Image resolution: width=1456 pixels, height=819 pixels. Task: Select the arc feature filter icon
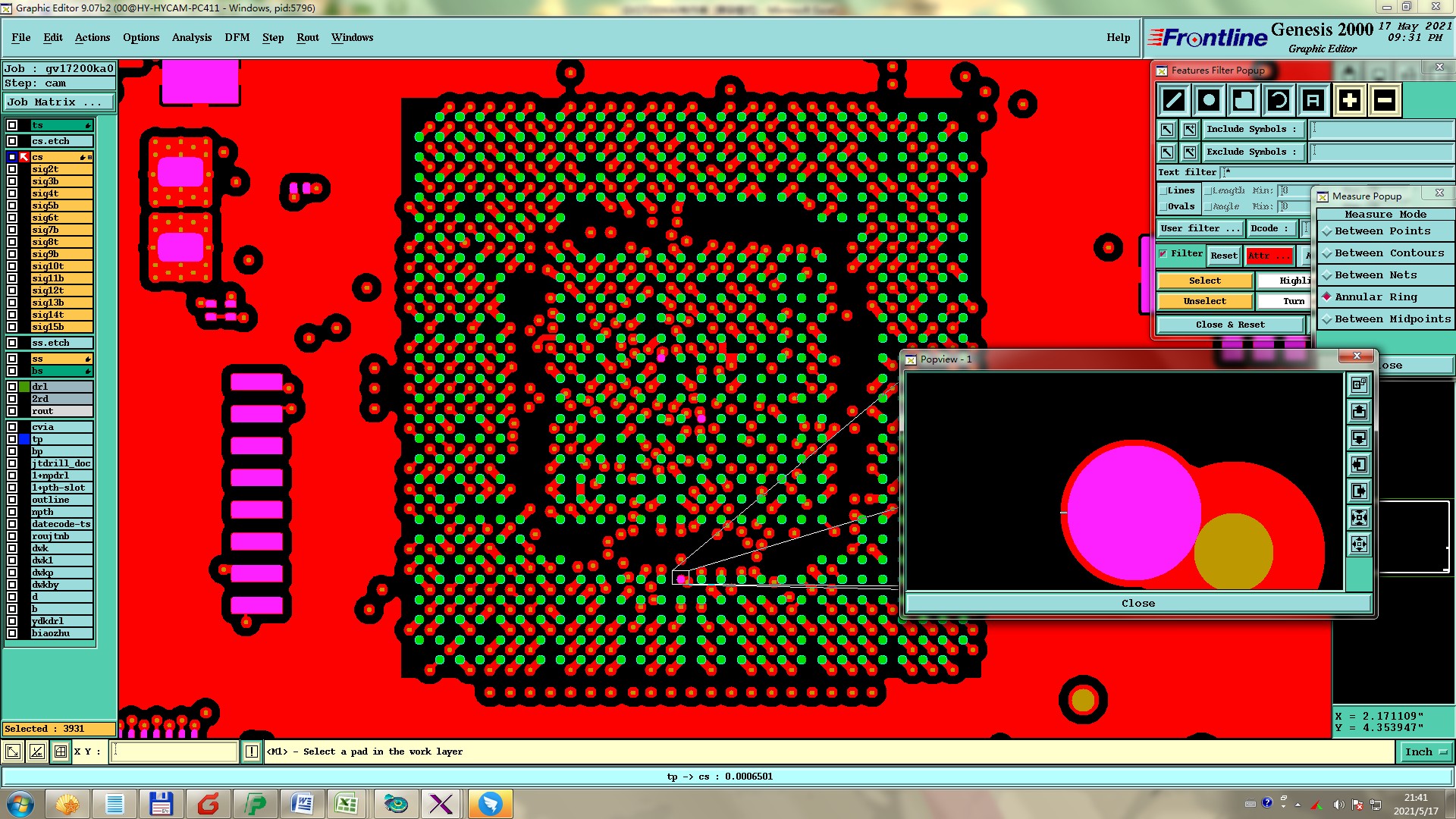(1279, 100)
